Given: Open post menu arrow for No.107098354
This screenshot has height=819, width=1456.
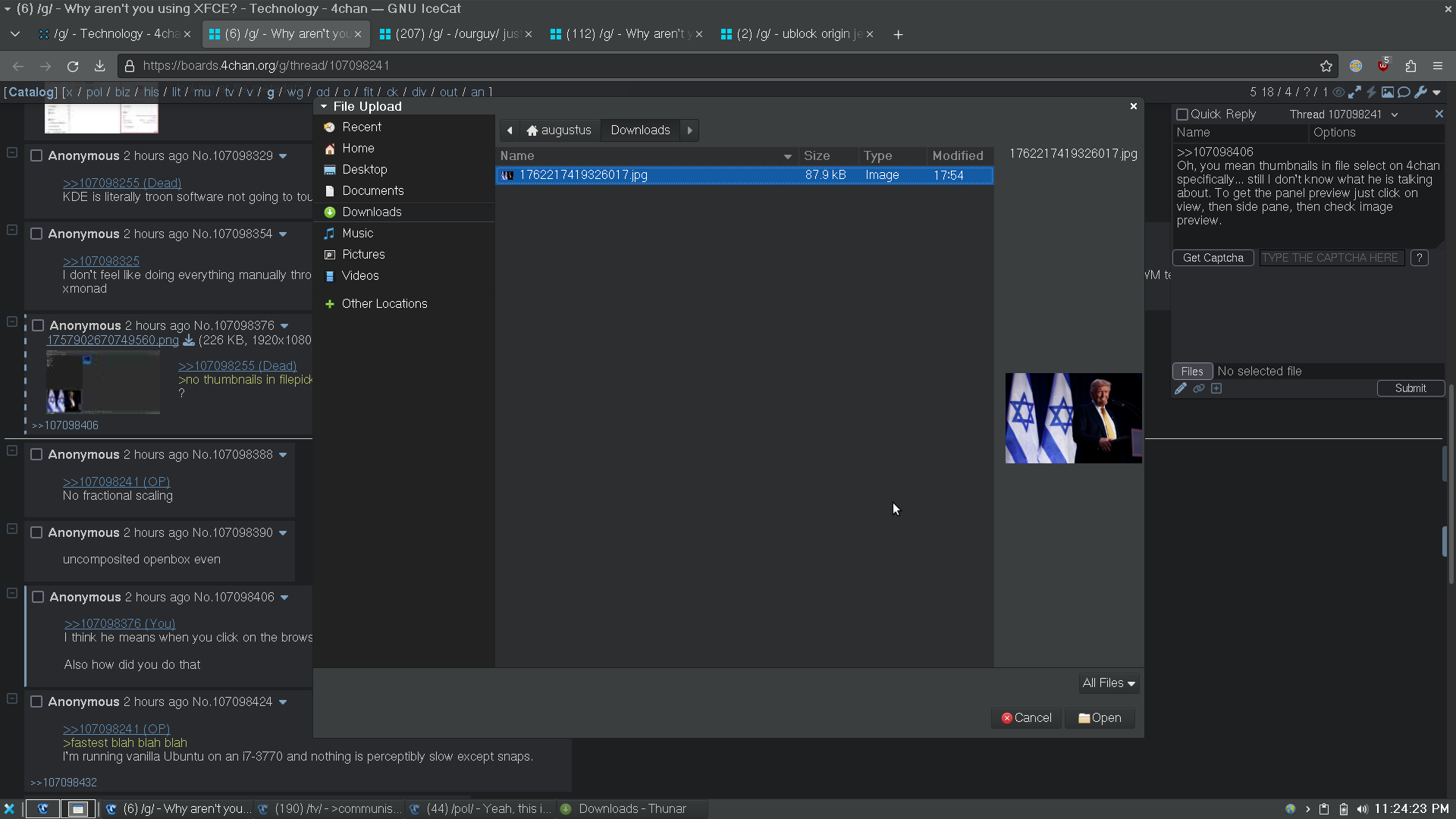Looking at the screenshot, I should point(283,234).
